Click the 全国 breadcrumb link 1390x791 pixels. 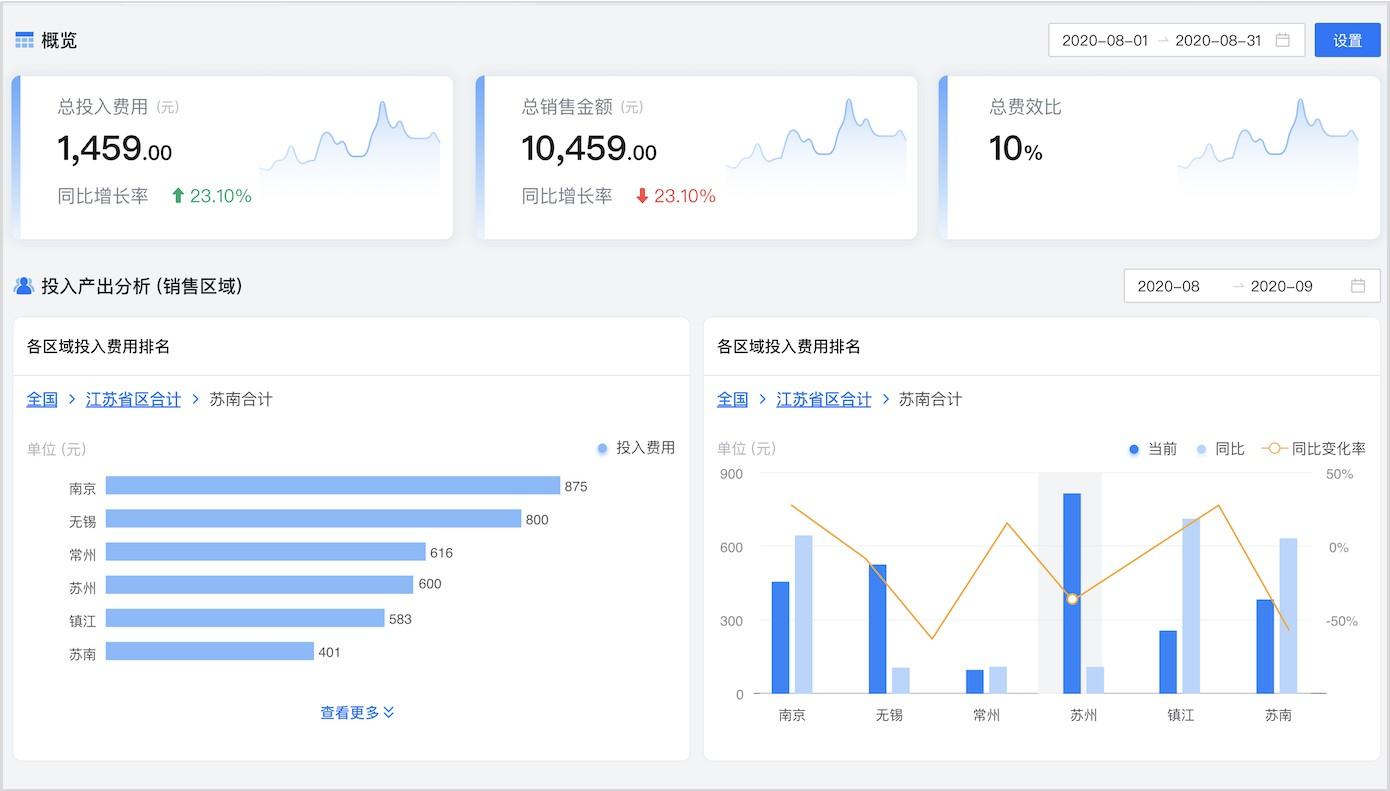(42, 398)
